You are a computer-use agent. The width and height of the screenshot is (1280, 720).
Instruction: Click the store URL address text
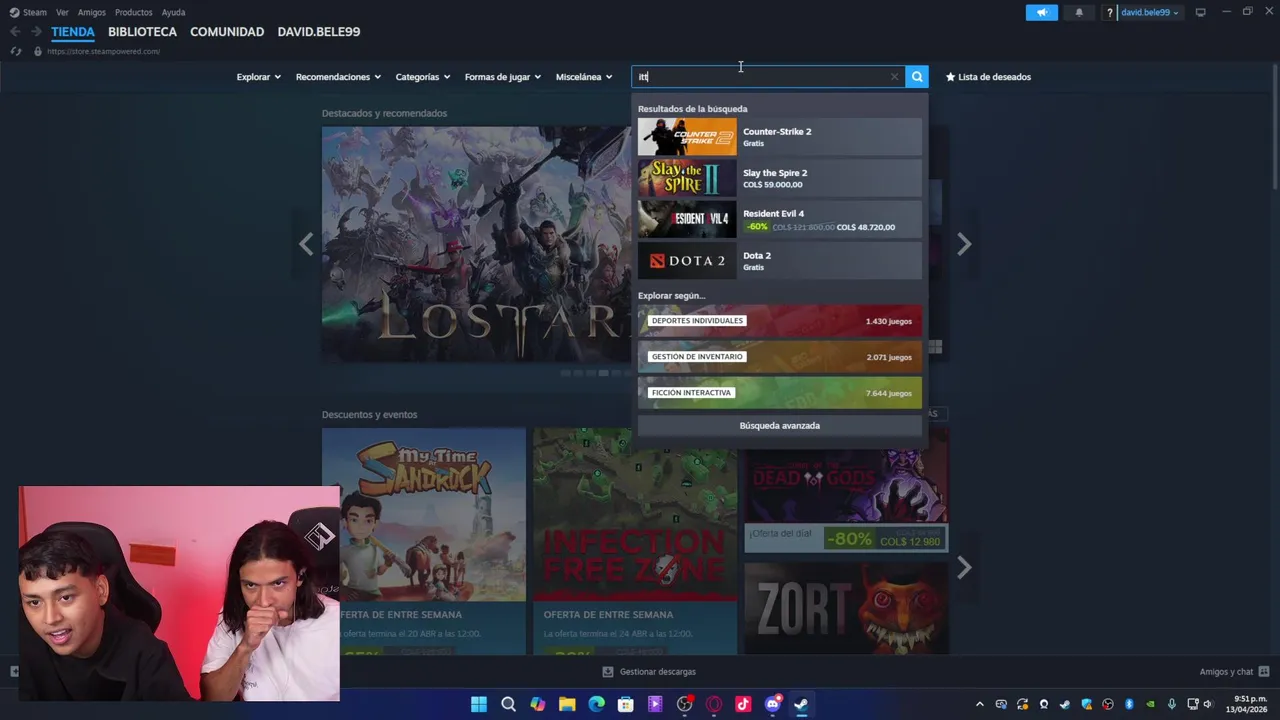tap(103, 51)
